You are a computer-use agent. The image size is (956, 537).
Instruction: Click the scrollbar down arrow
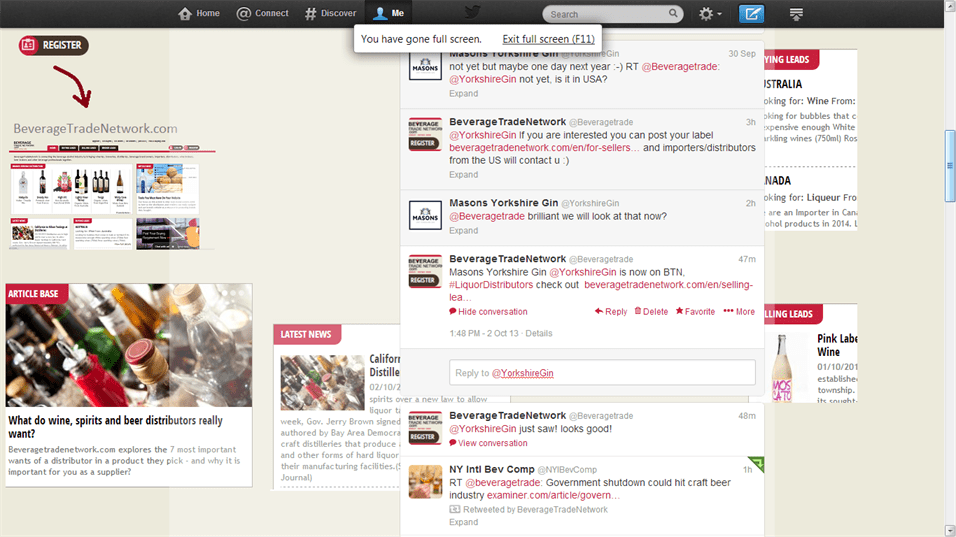[950, 530]
